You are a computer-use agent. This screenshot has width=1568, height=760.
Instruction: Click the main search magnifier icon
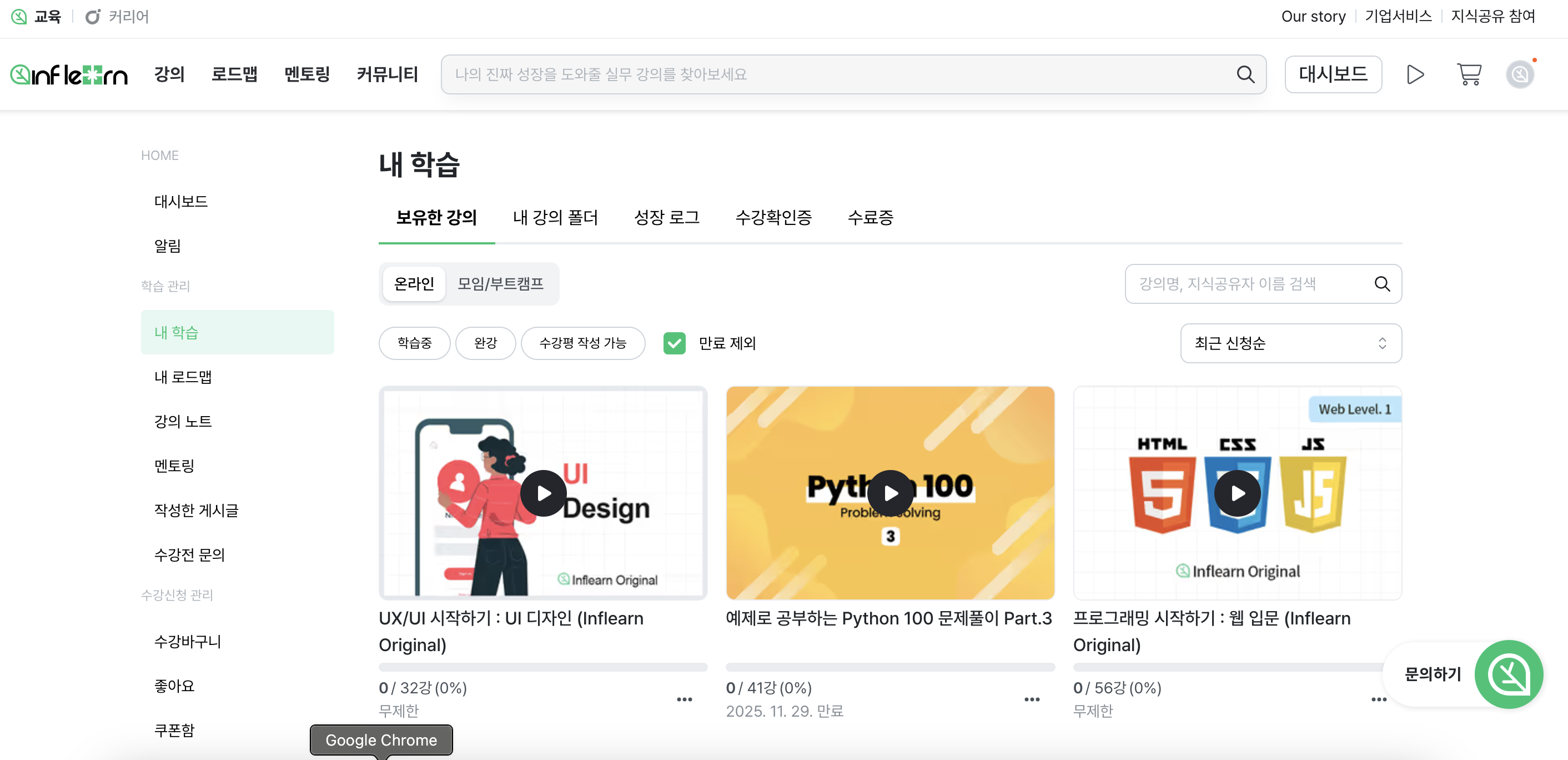click(1245, 74)
